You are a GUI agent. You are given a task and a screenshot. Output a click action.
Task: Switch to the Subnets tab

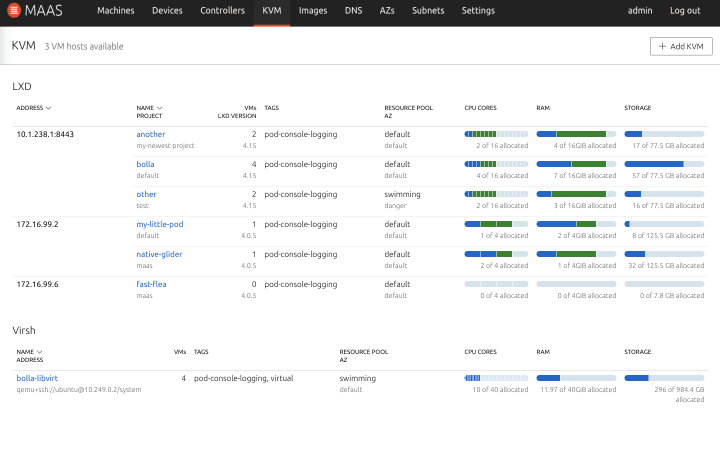pyautogui.click(x=428, y=11)
